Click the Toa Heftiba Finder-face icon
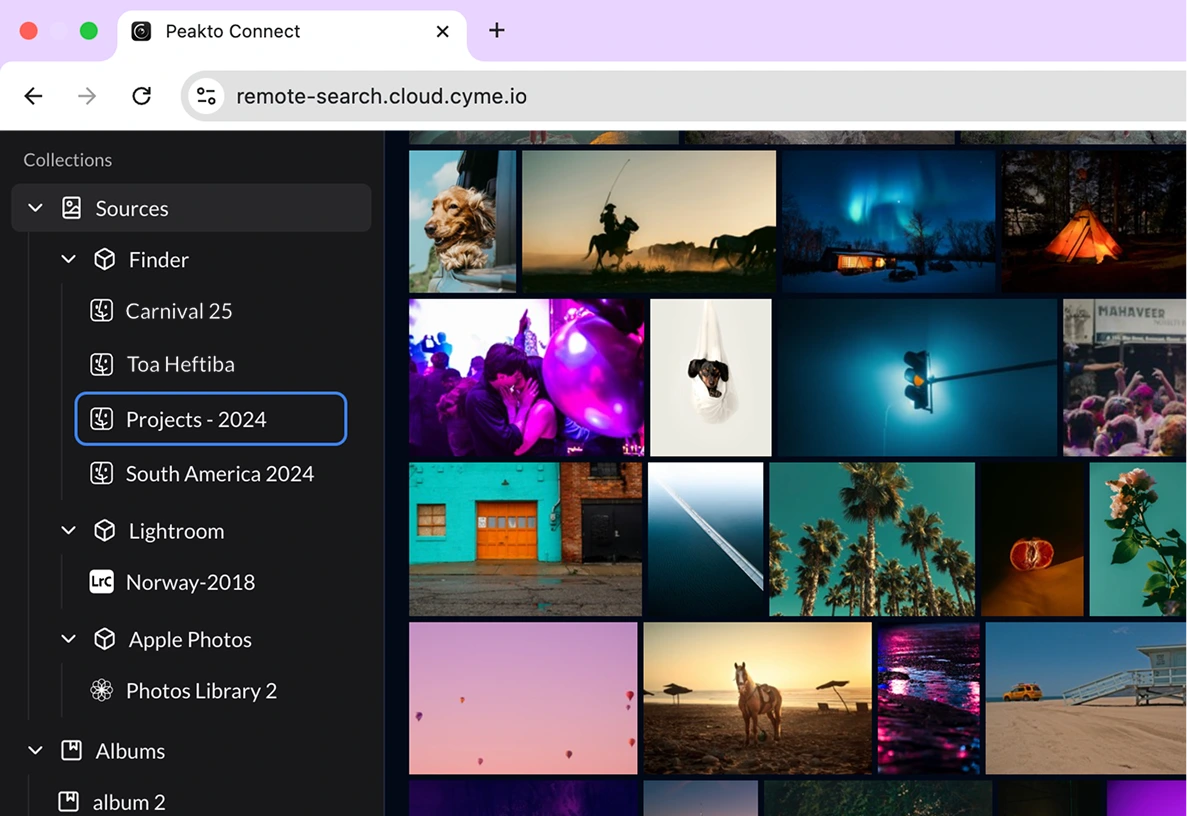The image size is (1187, 816). point(101,364)
